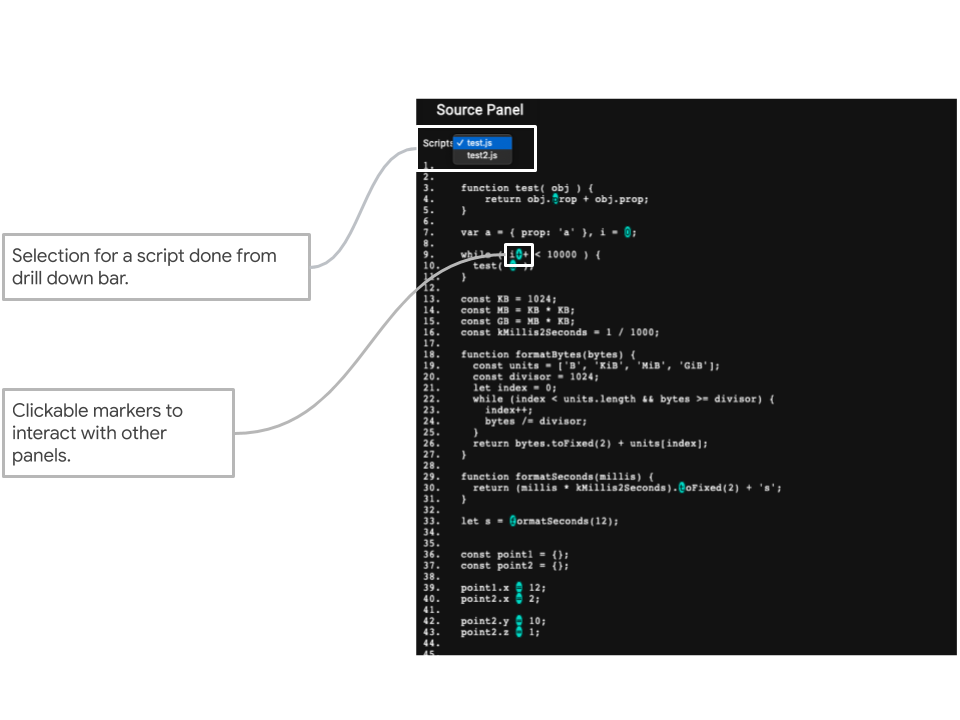This screenshot has width=960, height=720.
Task: Click the marker on point1.x assignment line 39
Action: (x=519, y=587)
